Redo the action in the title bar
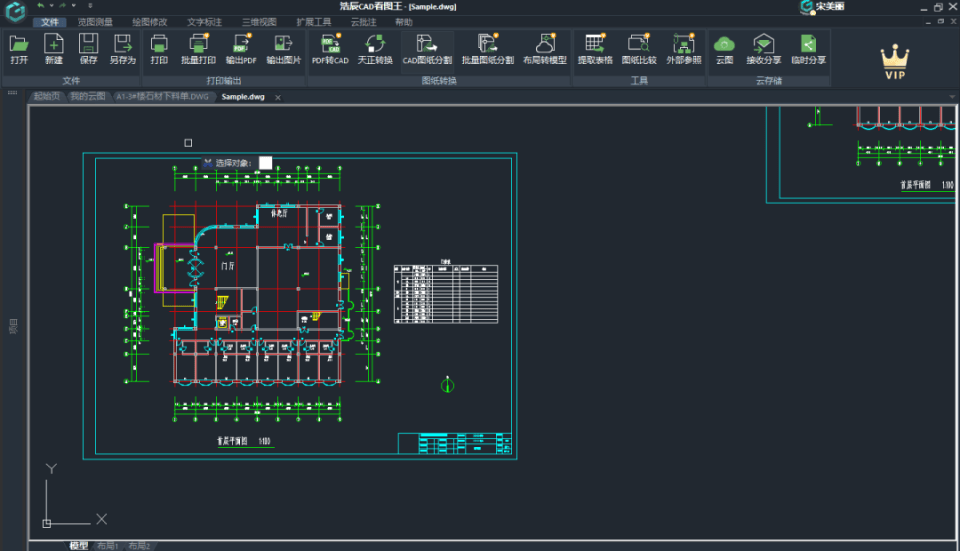Viewport: 960px width, 551px height. tap(62, 6)
